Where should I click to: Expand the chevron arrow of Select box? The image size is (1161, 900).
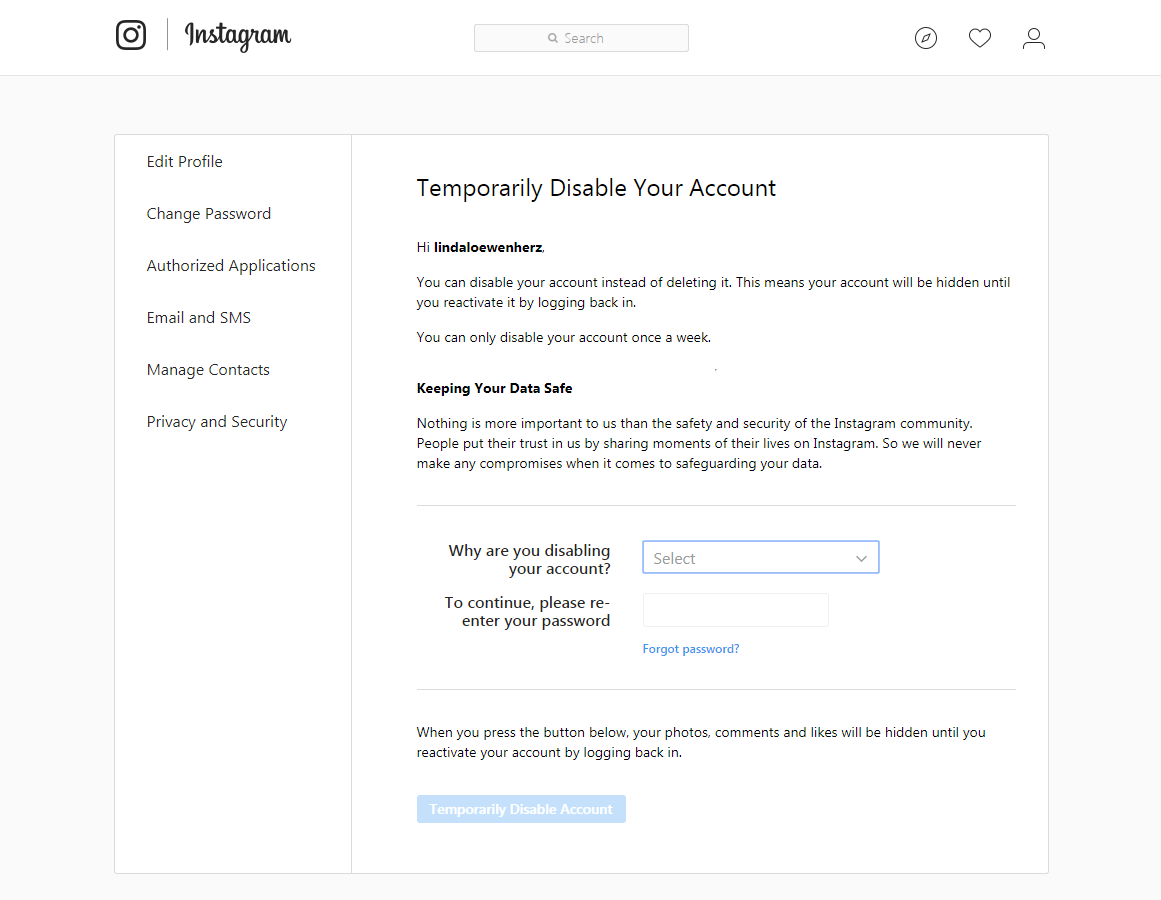(861, 559)
